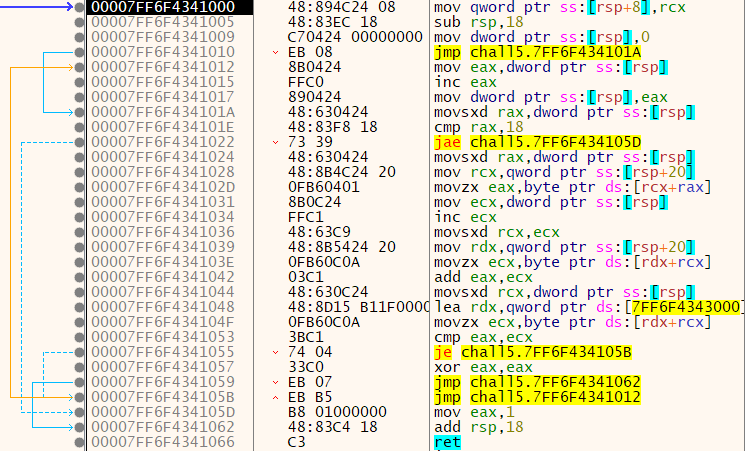Select opcode bytes '48:63C9'
This screenshot has width=745, height=451.
coord(319,232)
